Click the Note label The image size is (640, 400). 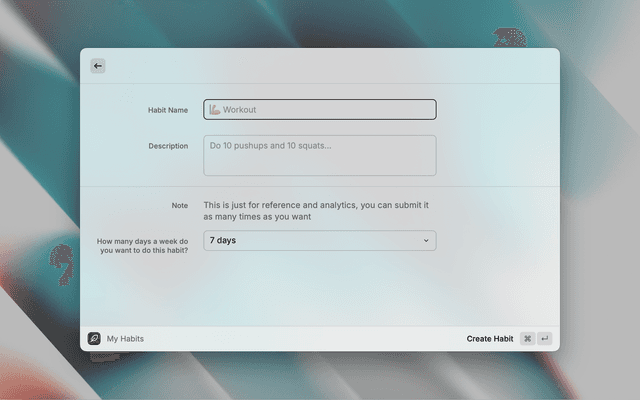(x=179, y=205)
